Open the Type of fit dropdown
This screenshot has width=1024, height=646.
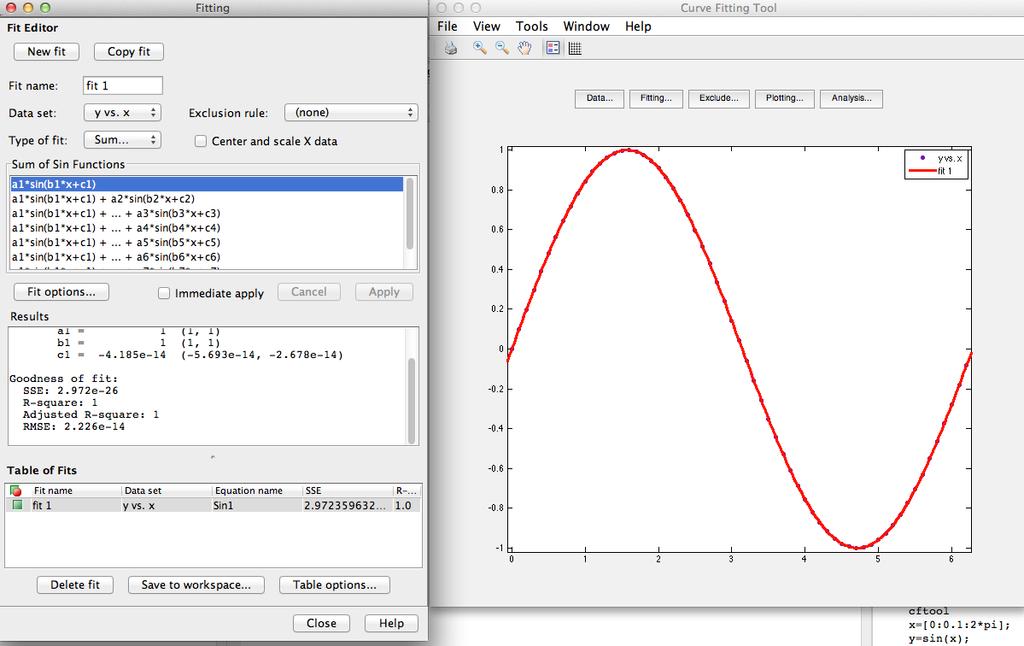point(122,140)
